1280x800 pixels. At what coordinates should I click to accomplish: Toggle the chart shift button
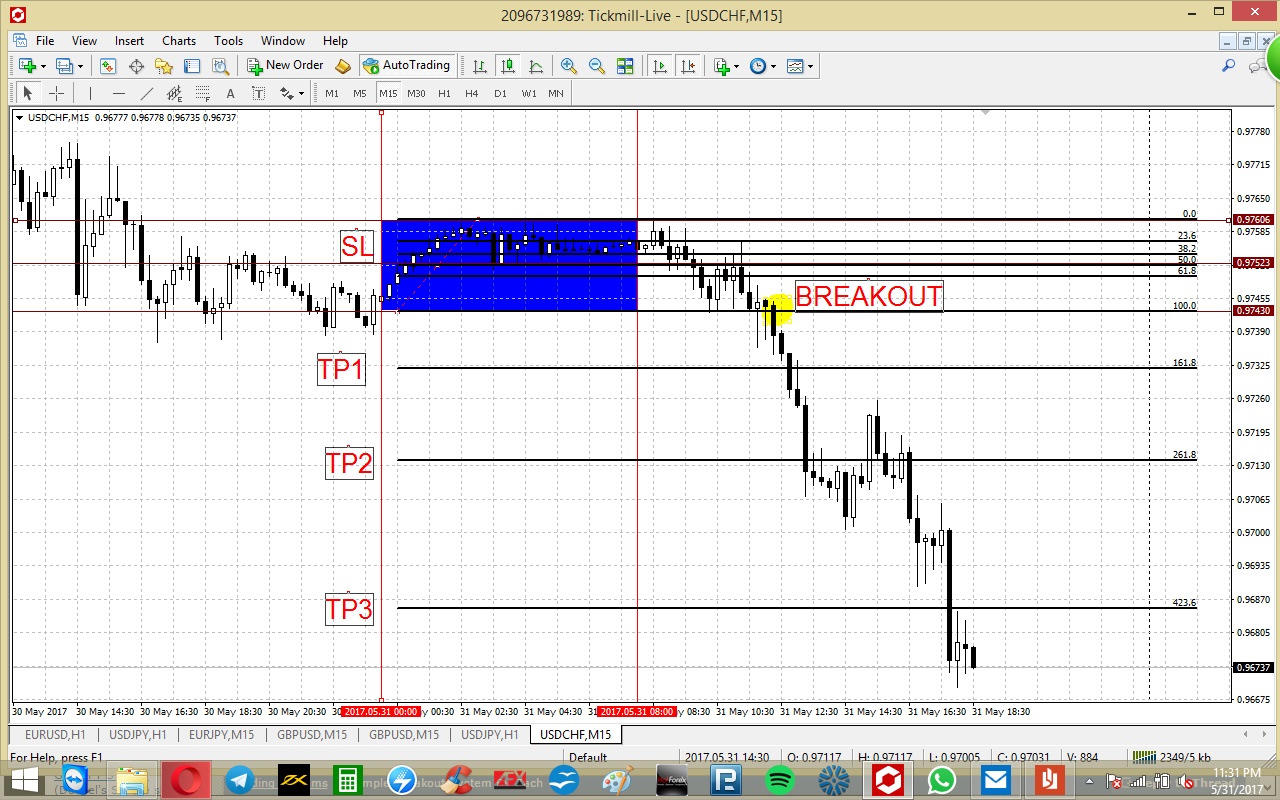pos(688,66)
